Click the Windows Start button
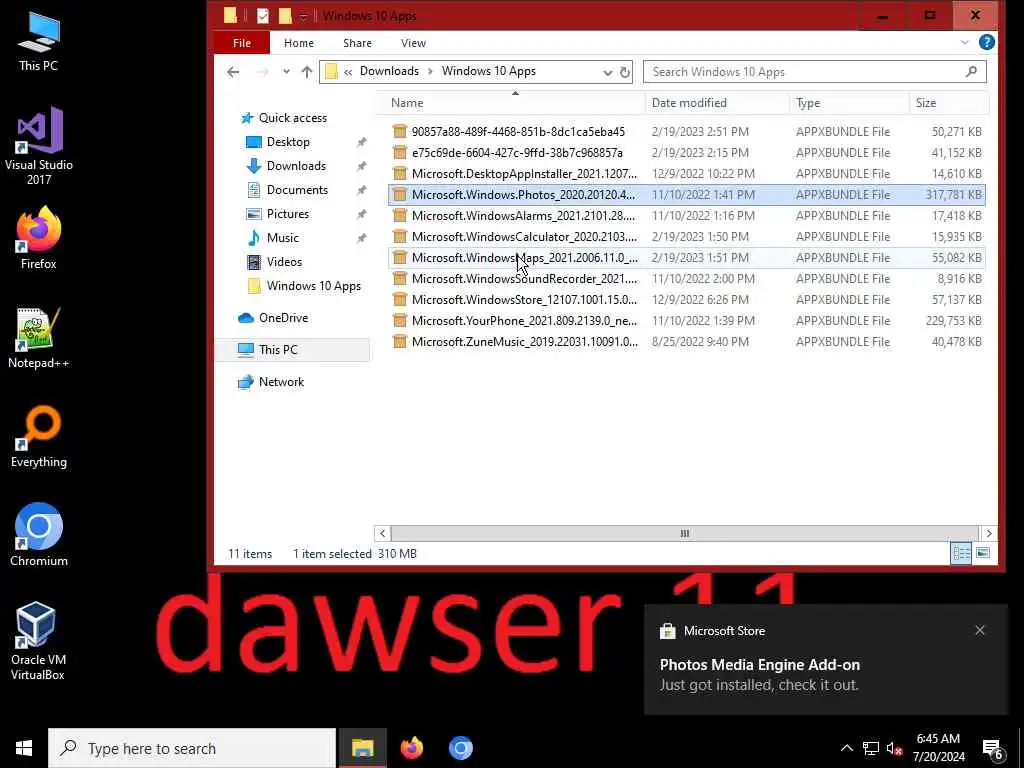The width and height of the screenshot is (1024, 768). click(x=24, y=748)
